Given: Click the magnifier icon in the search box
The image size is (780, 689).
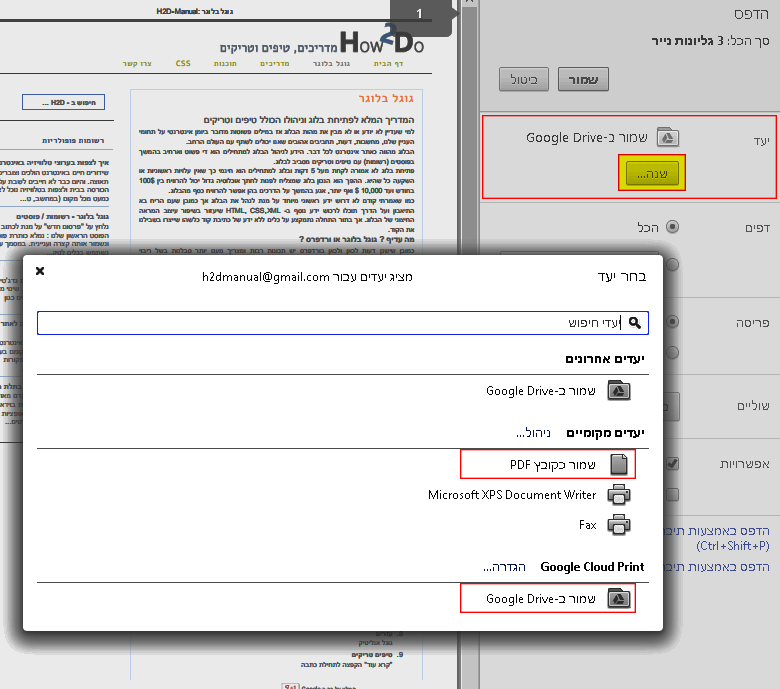Looking at the screenshot, I should point(635,323).
